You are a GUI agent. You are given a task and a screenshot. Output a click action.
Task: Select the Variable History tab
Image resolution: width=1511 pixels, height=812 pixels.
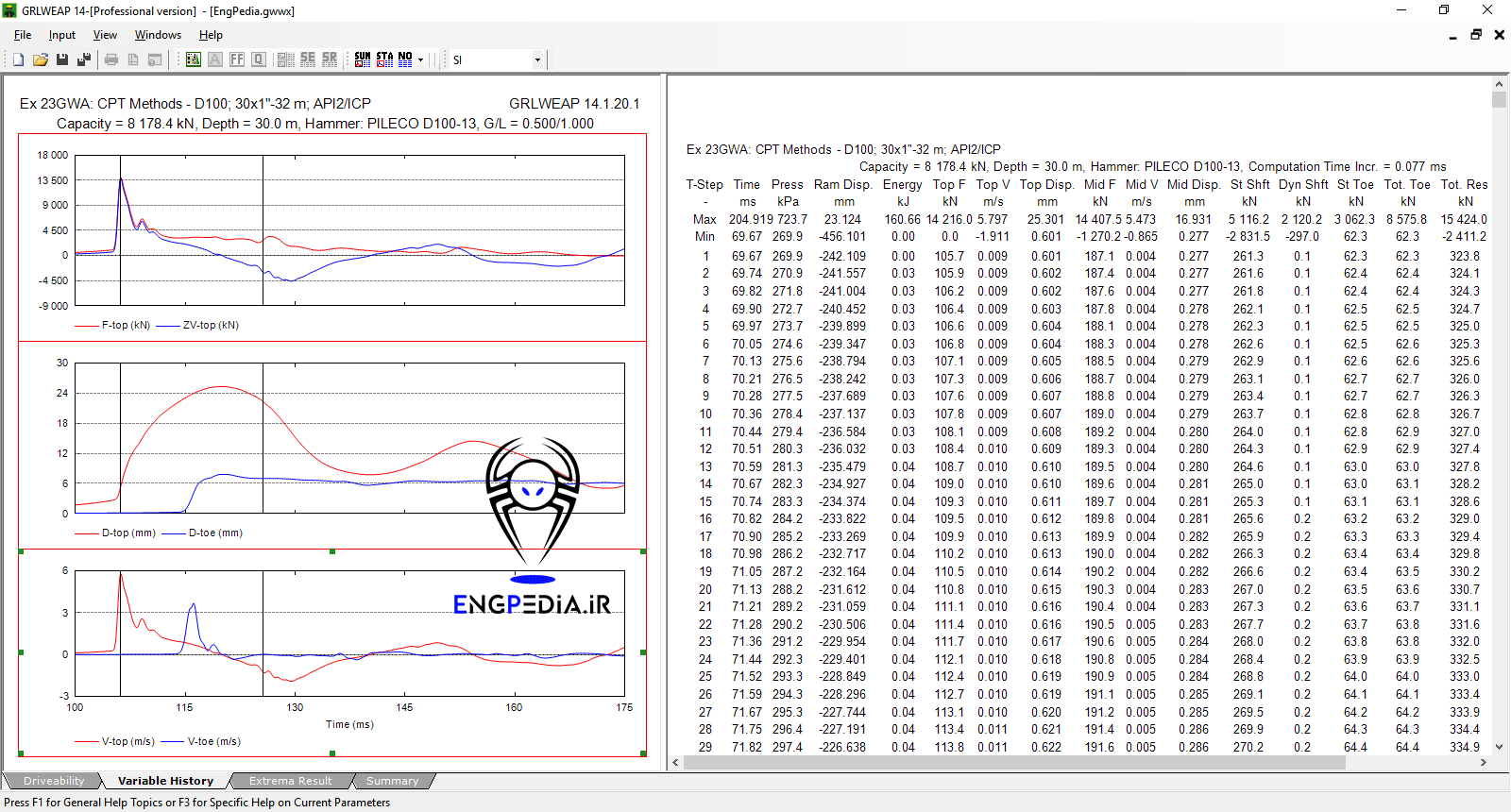pos(165,781)
